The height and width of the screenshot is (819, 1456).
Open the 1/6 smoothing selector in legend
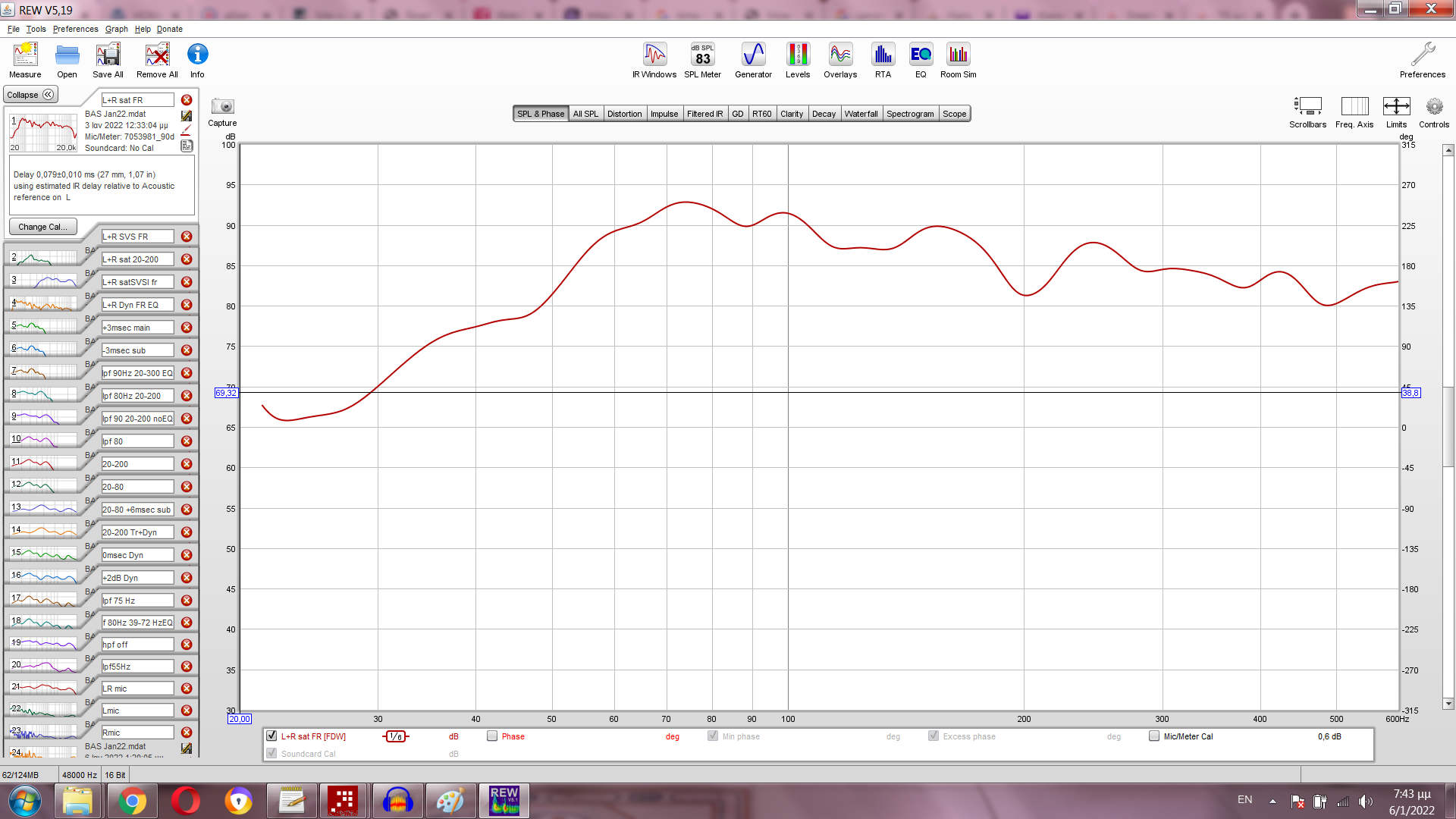[x=396, y=736]
